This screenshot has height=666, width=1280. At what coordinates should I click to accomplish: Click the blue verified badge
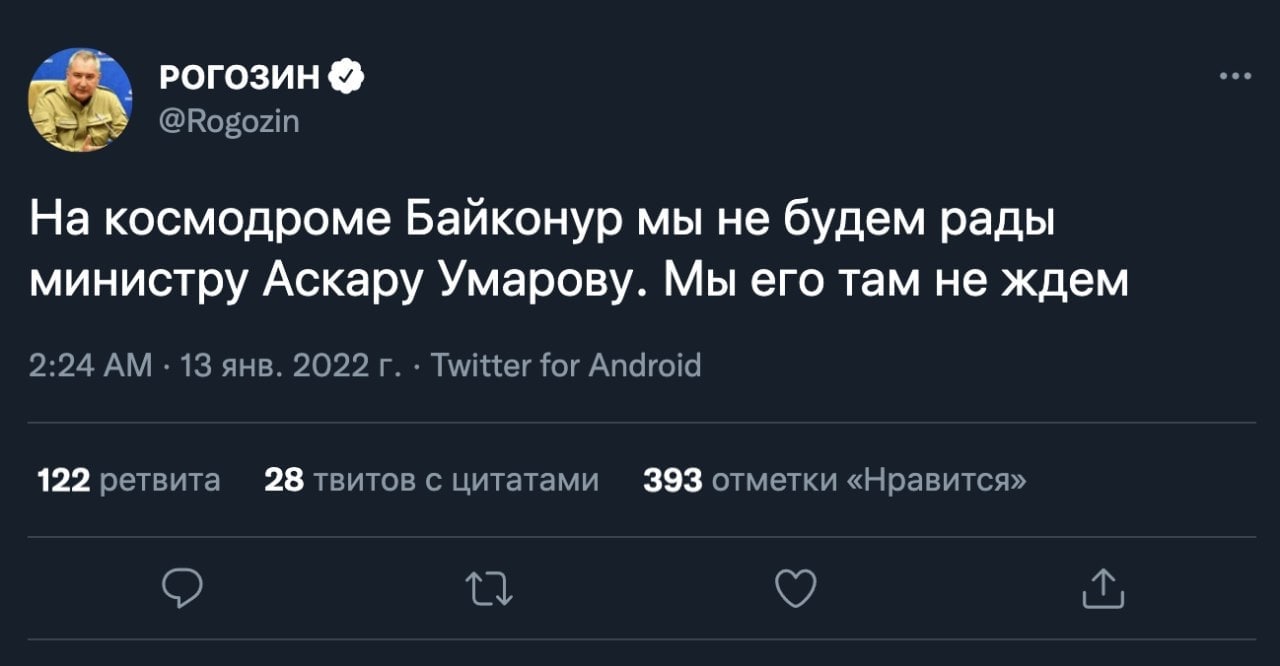346,77
